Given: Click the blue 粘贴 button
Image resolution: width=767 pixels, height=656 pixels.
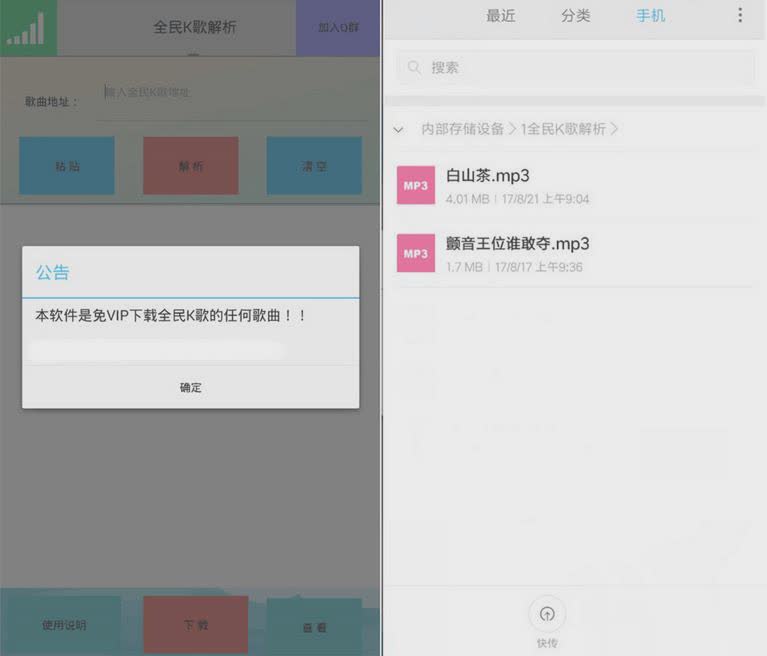Looking at the screenshot, I should pos(67,166).
